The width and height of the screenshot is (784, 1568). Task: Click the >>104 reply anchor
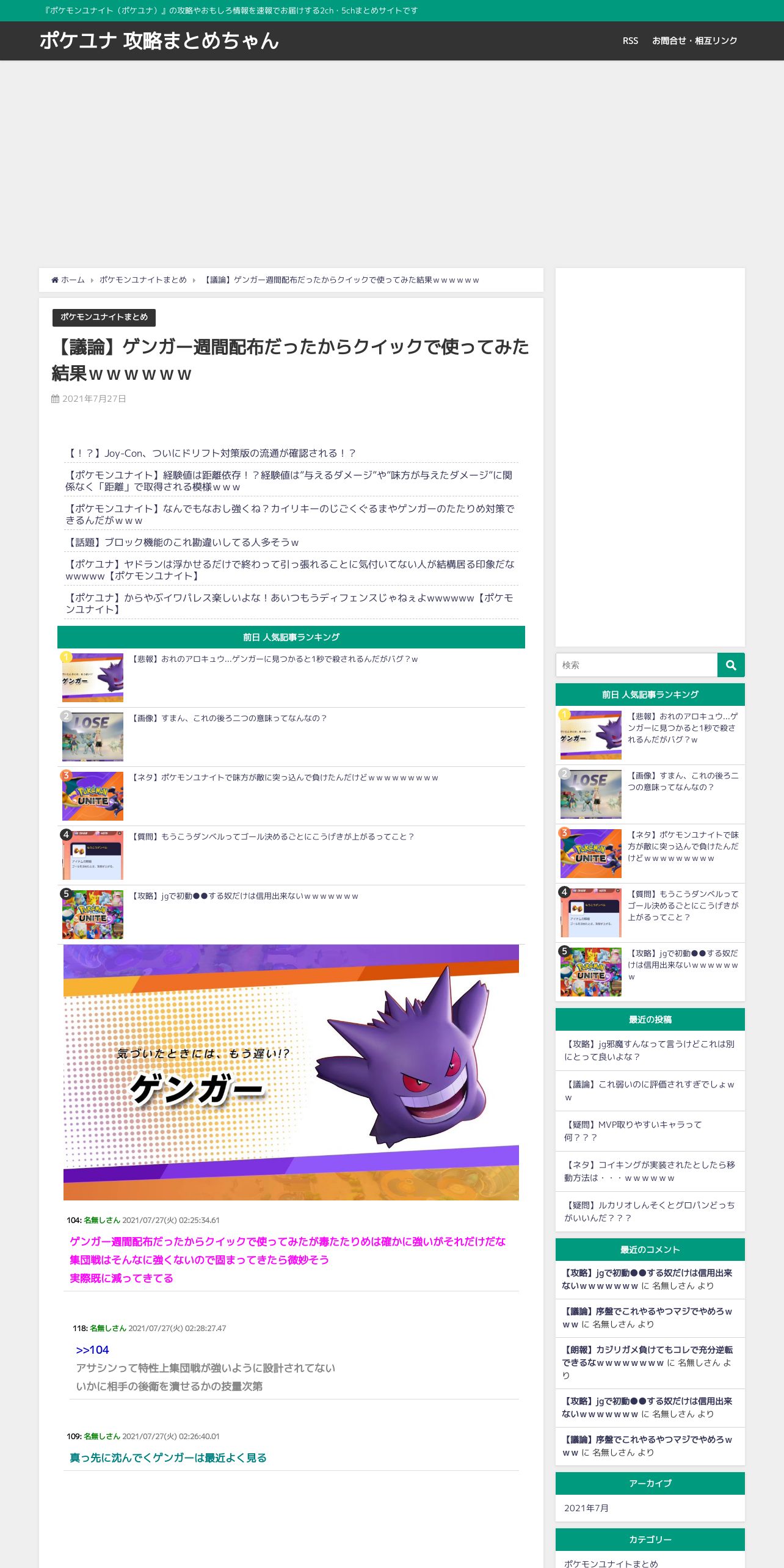(x=92, y=1350)
